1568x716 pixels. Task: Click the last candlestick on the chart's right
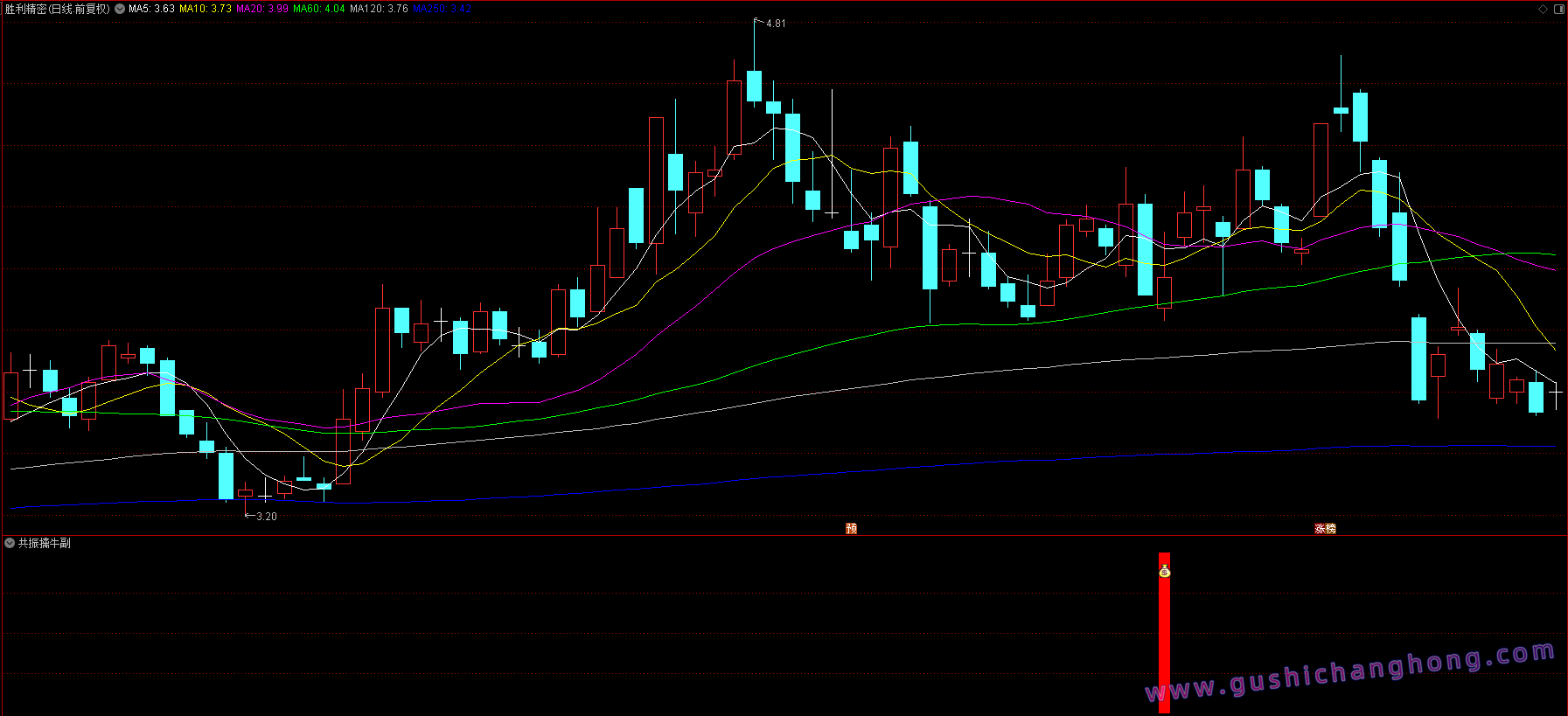[x=1556, y=393]
